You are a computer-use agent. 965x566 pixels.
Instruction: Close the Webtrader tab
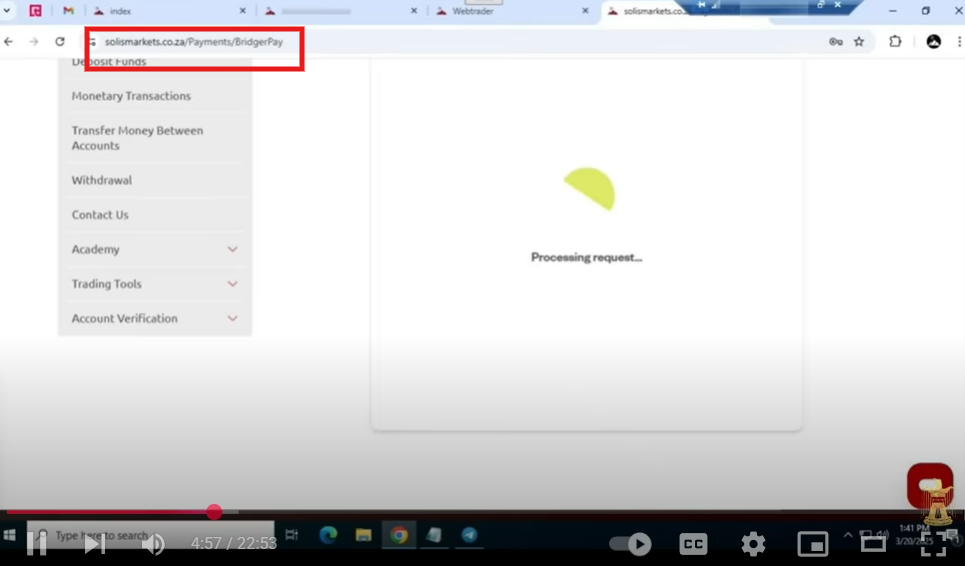pos(585,11)
